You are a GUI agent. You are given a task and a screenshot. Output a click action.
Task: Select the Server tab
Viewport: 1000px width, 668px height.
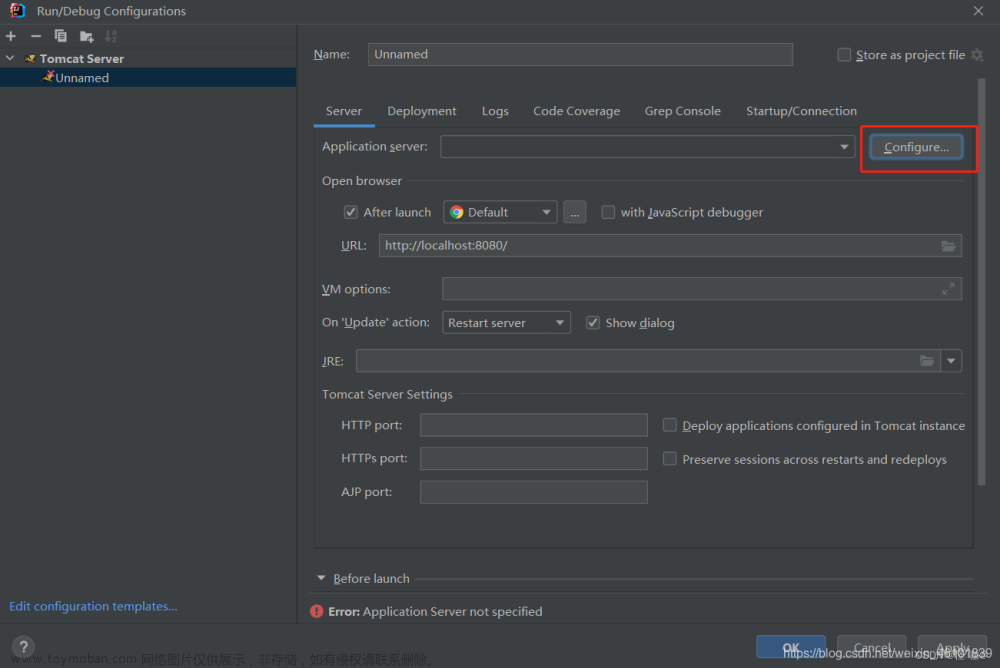(x=344, y=111)
